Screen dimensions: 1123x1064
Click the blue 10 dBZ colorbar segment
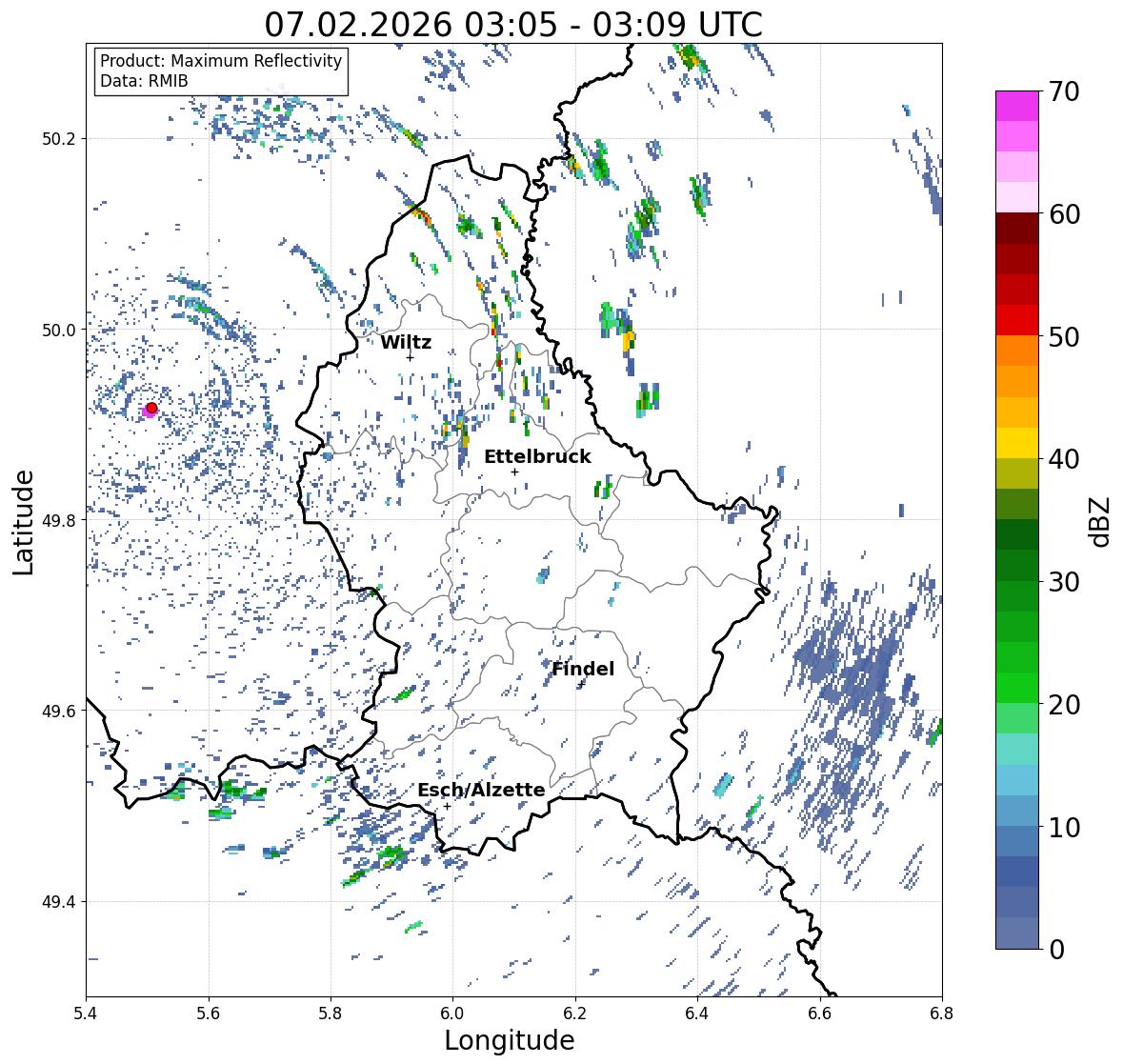click(x=1017, y=811)
